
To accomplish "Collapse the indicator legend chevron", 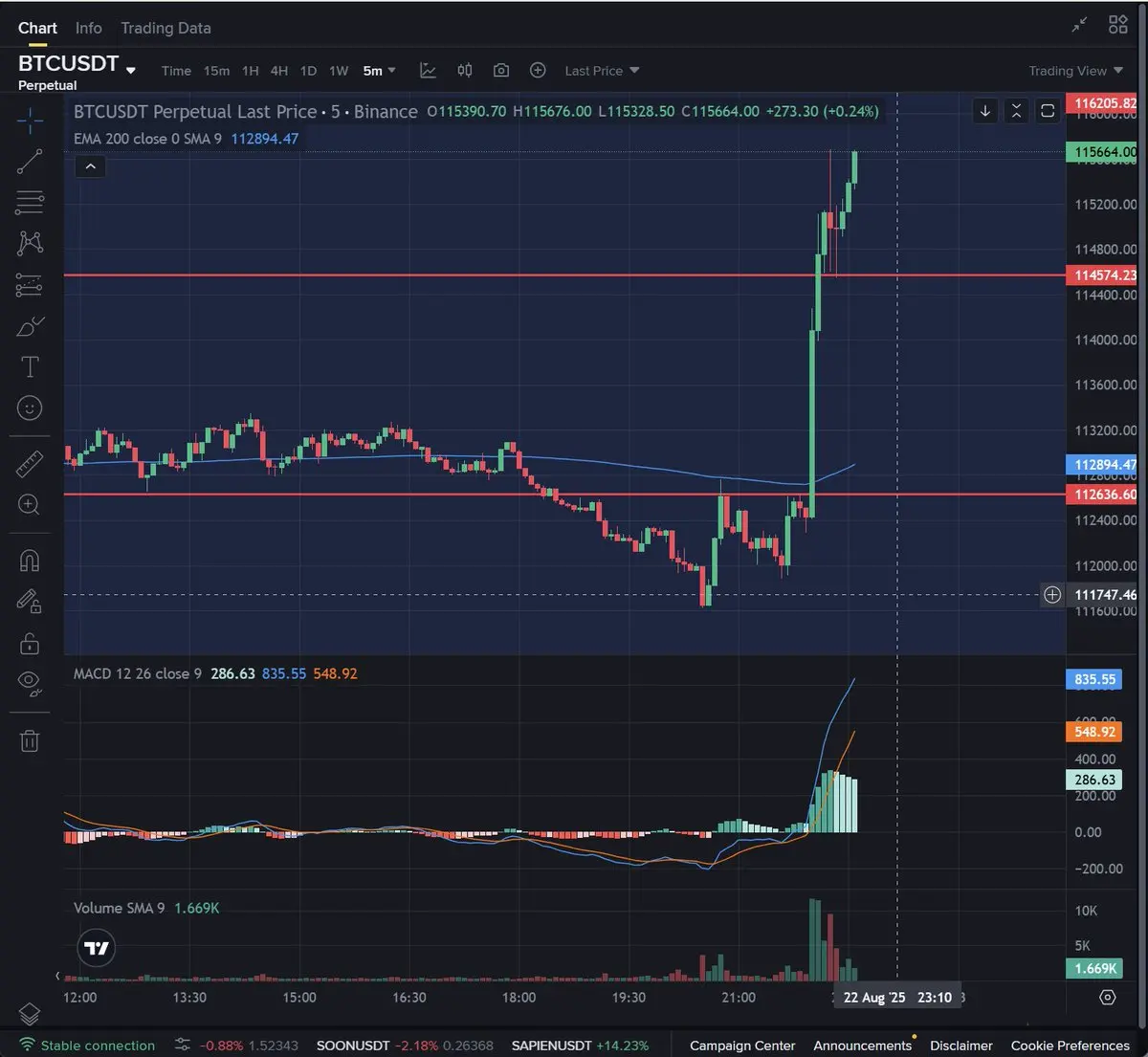I will point(90,166).
